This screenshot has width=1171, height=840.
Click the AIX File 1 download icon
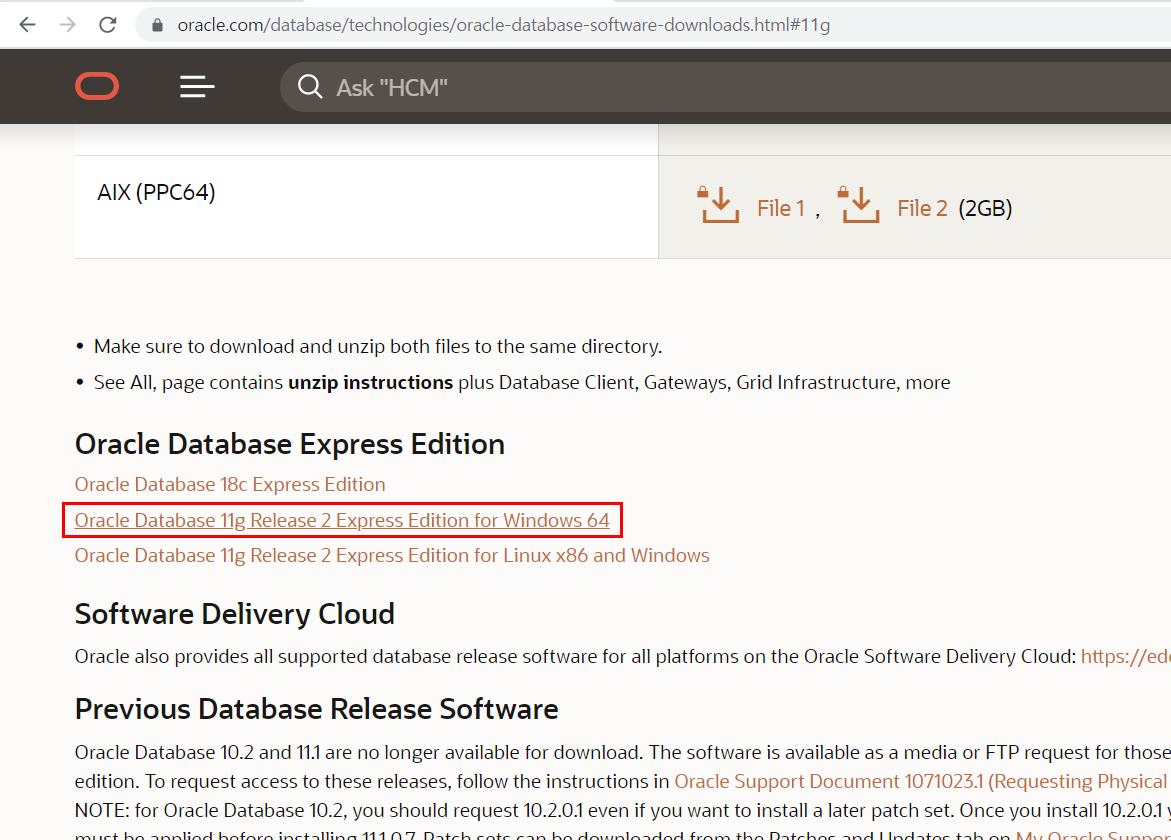click(718, 205)
